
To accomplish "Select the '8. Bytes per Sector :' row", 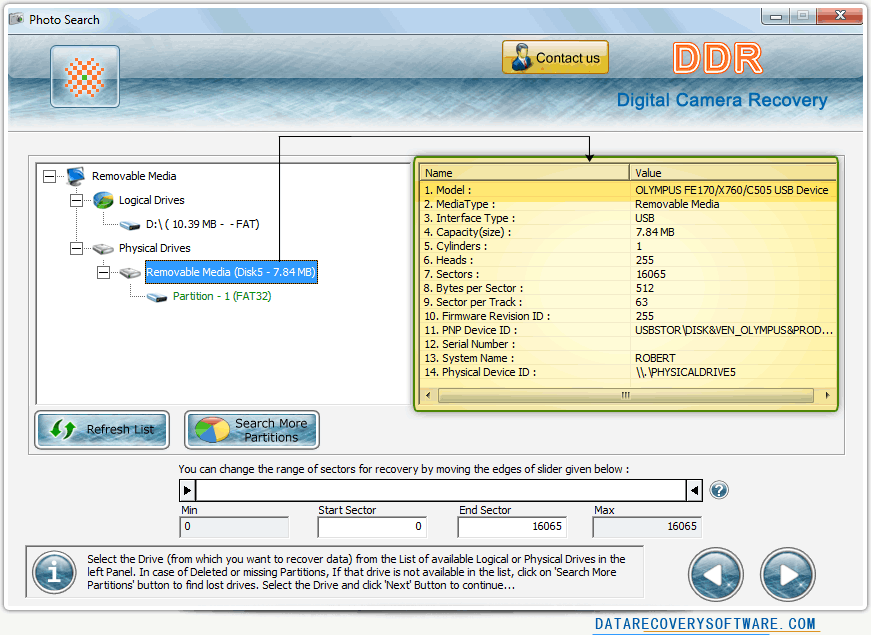I will tap(628, 288).
